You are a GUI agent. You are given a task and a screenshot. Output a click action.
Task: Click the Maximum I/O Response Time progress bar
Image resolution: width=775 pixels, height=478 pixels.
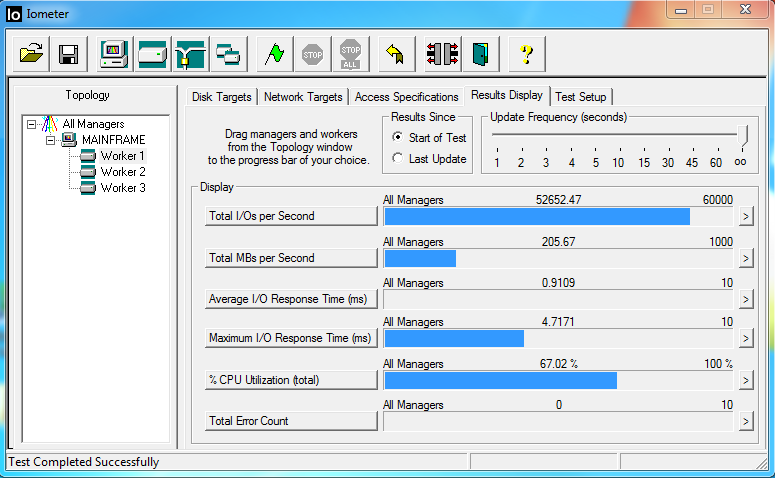point(558,339)
